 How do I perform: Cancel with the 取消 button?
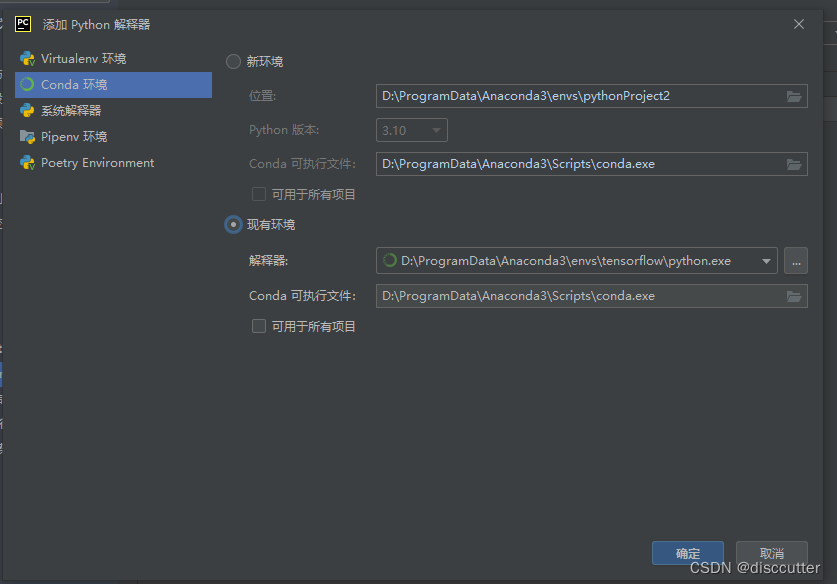(x=771, y=553)
